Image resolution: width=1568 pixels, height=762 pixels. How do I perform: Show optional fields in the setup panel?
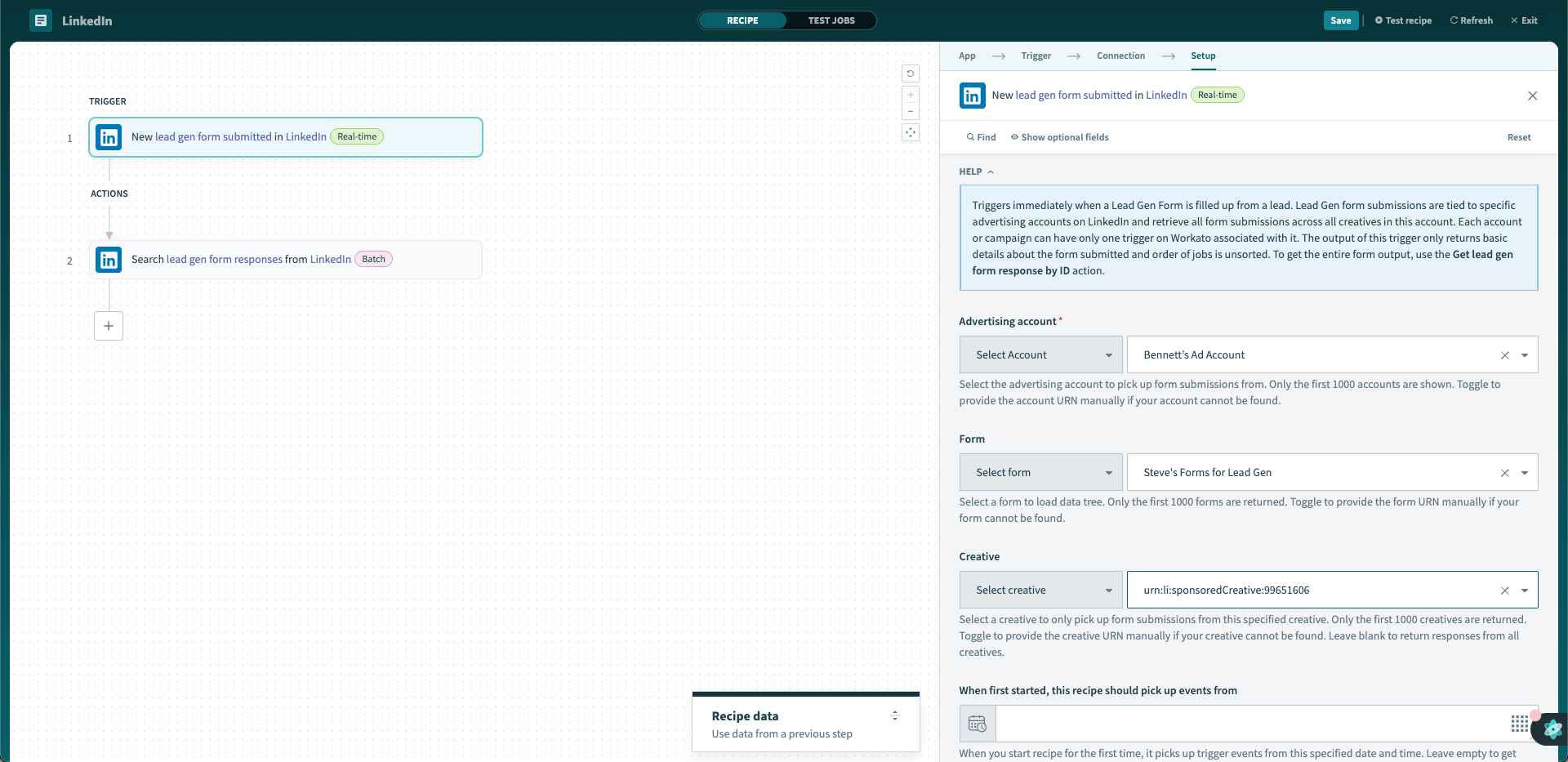click(x=1059, y=137)
